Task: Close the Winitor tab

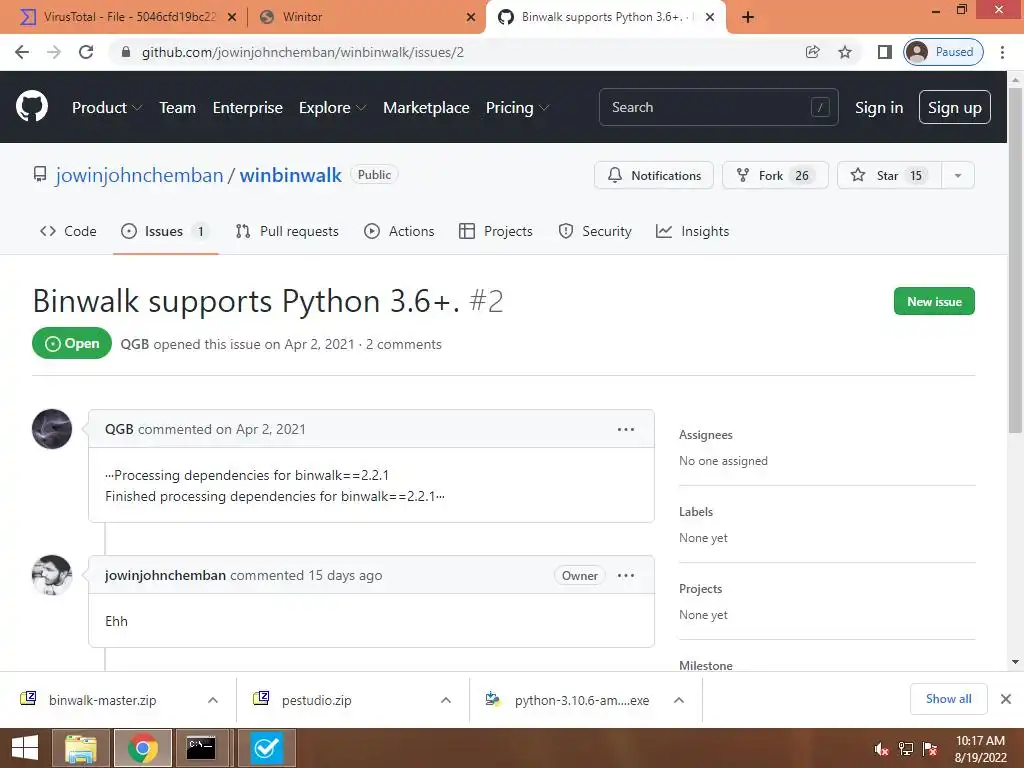Action: click(470, 17)
